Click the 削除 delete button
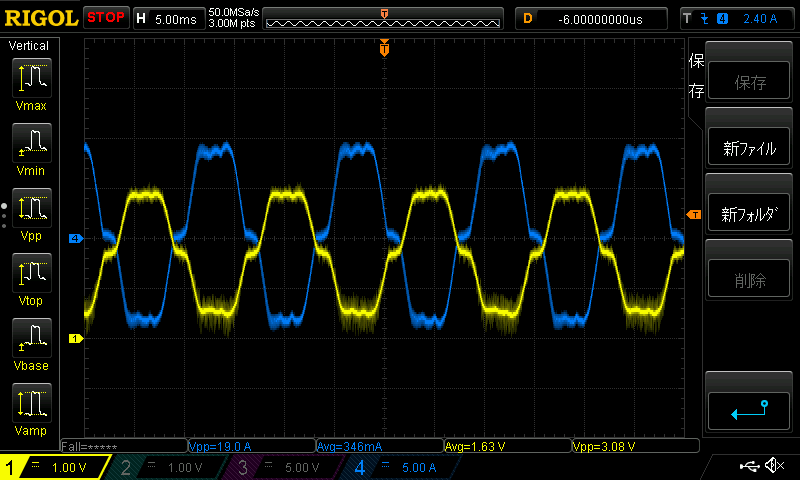The width and height of the screenshot is (800, 480). [x=748, y=279]
